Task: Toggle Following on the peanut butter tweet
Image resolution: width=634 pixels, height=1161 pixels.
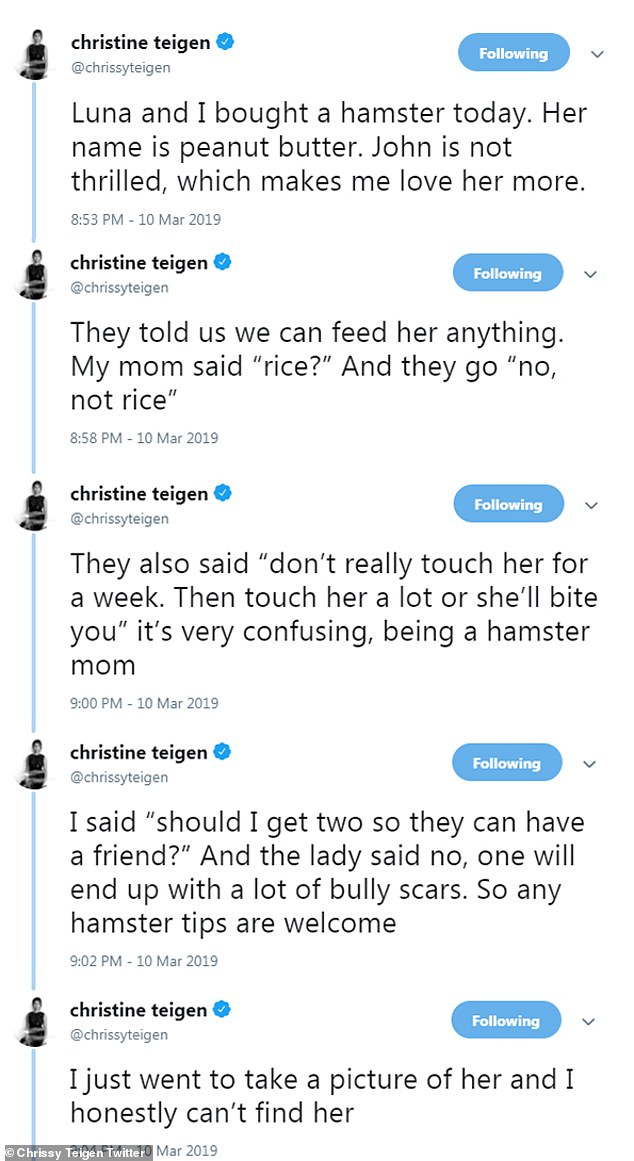Action: point(513,53)
